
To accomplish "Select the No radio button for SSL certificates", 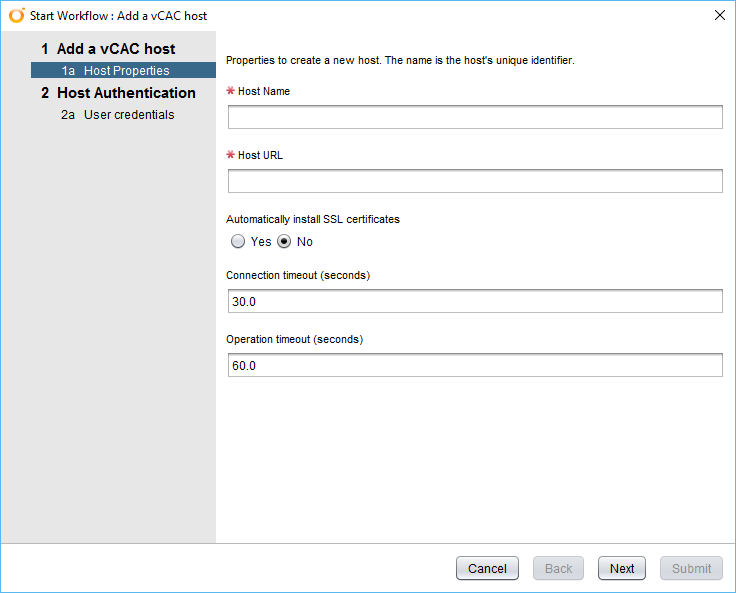I will pos(284,241).
